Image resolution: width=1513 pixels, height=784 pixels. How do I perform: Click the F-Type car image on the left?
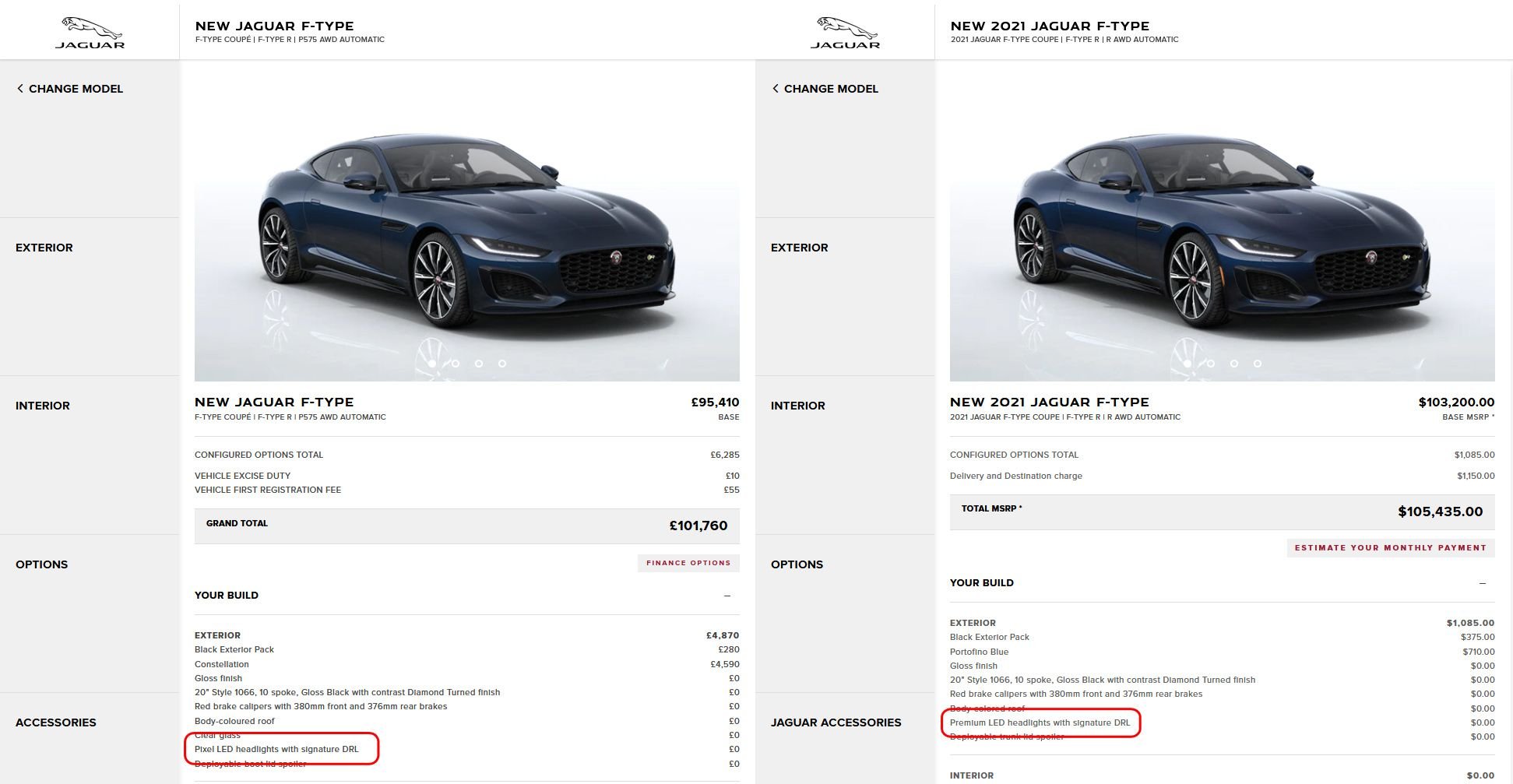pos(467,234)
